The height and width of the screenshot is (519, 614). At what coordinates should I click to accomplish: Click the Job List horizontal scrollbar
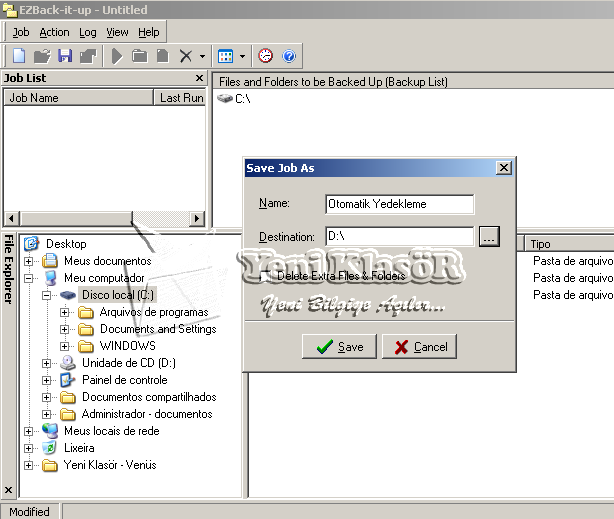coord(70,218)
